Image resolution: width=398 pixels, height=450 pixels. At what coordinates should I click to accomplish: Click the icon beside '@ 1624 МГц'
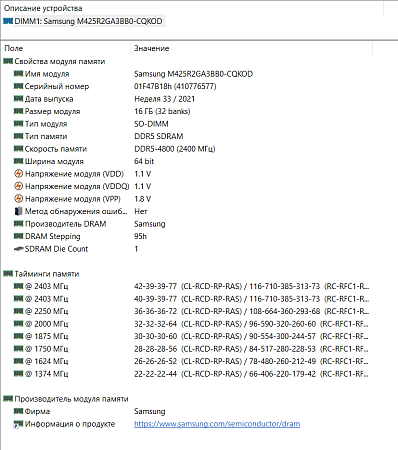coord(18,361)
